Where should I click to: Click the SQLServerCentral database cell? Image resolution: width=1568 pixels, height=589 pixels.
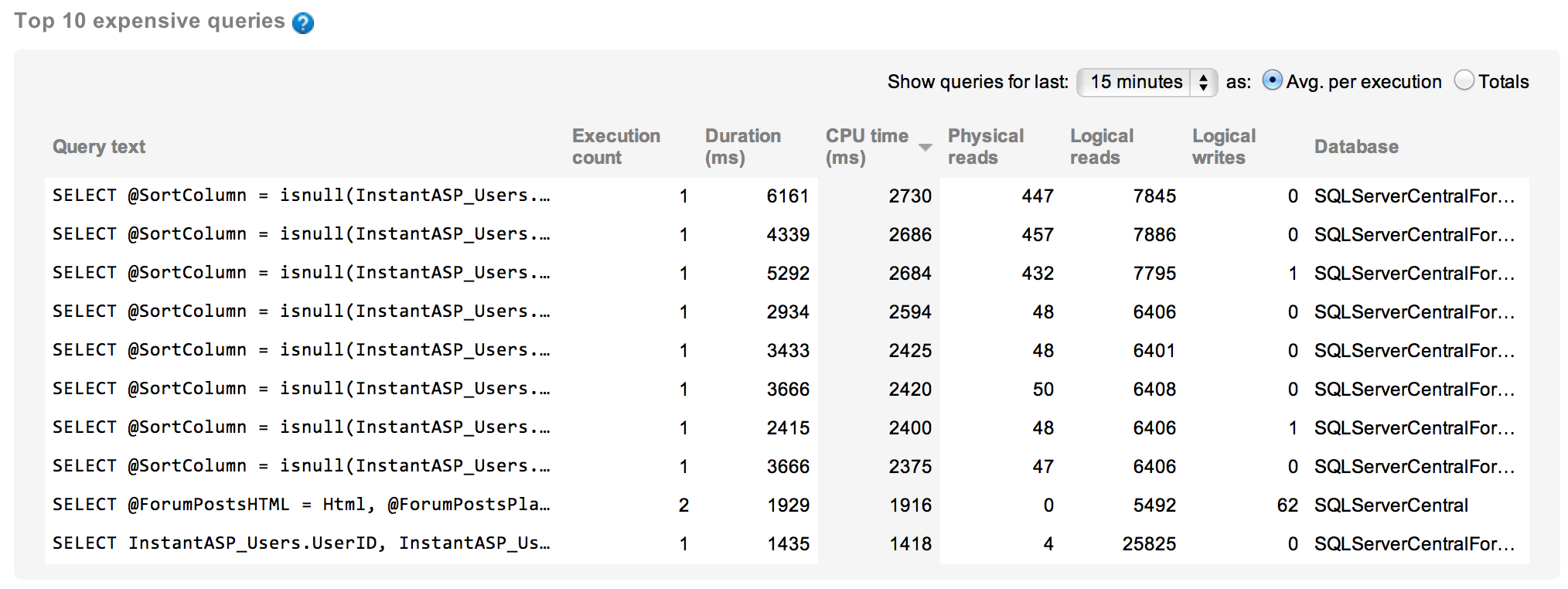click(1390, 506)
